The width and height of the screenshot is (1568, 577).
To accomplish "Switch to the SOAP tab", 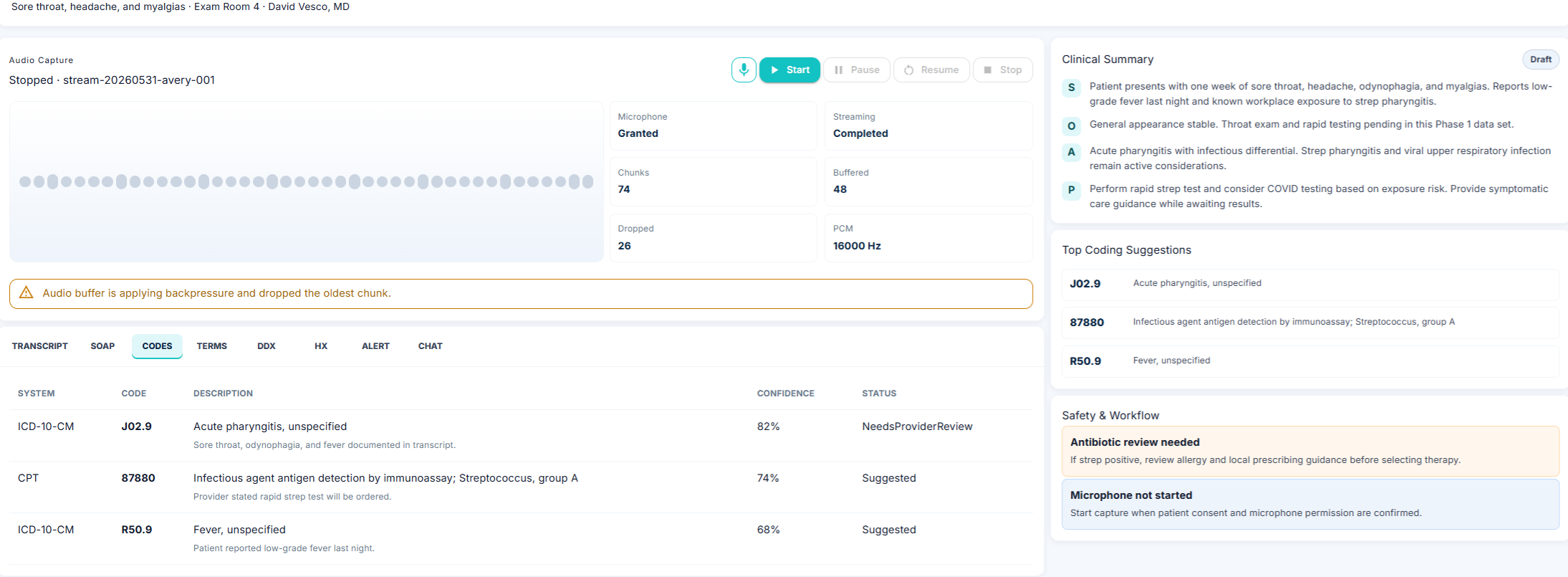I will (102, 346).
